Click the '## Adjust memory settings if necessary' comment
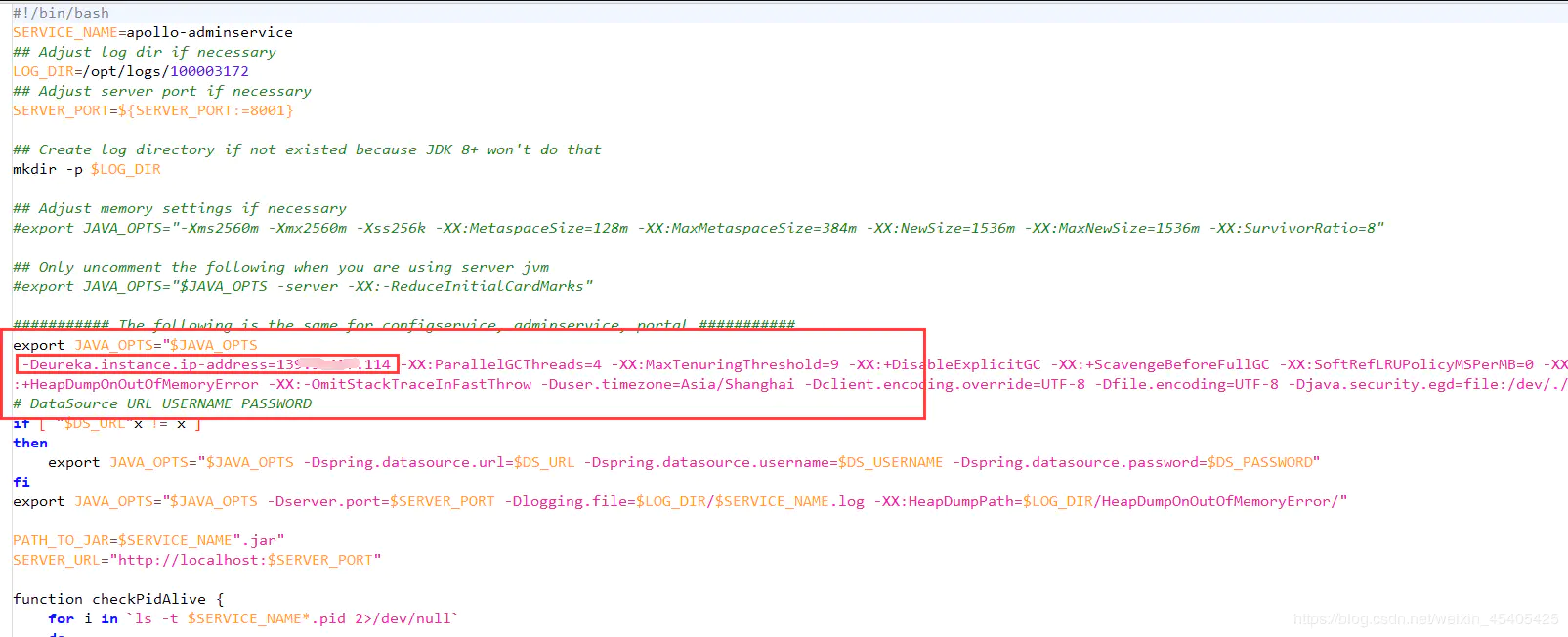The height and width of the screenshot is (637, 1568). pyautogui.click(x=180, y=208)
